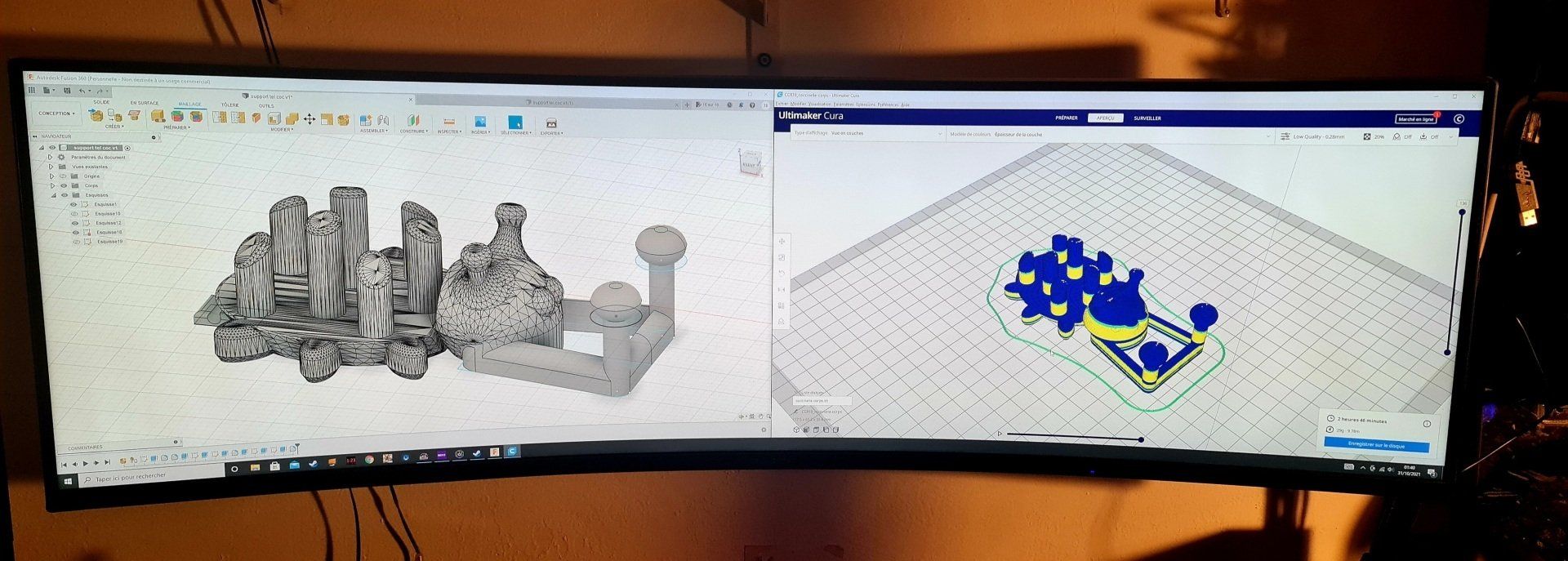Click the Redo arrow in Fusion 360
This screenshot has height=561, width=1568.
(x=100, y=91)
